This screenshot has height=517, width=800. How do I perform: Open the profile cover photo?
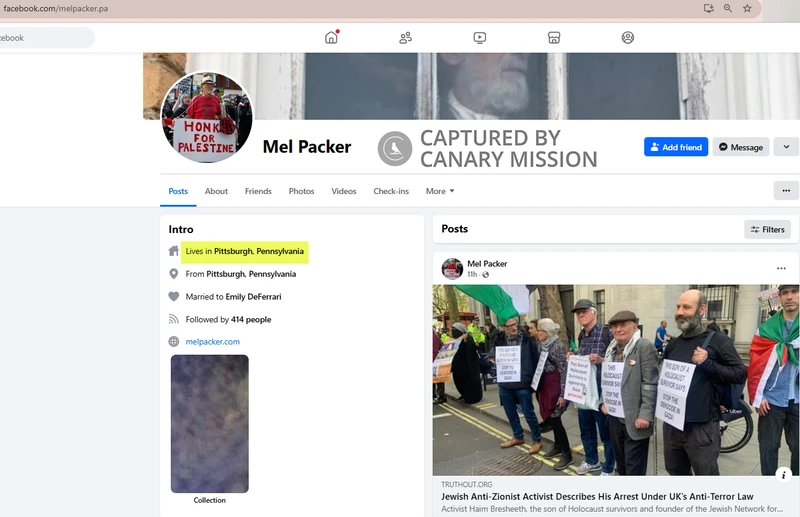(471, 86)
